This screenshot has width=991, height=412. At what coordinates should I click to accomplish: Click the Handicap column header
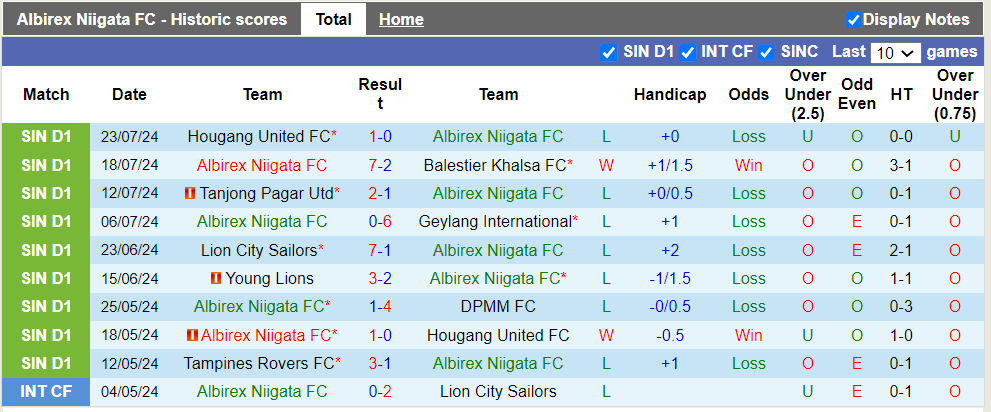pyautogui.click(x=670, y=95)
